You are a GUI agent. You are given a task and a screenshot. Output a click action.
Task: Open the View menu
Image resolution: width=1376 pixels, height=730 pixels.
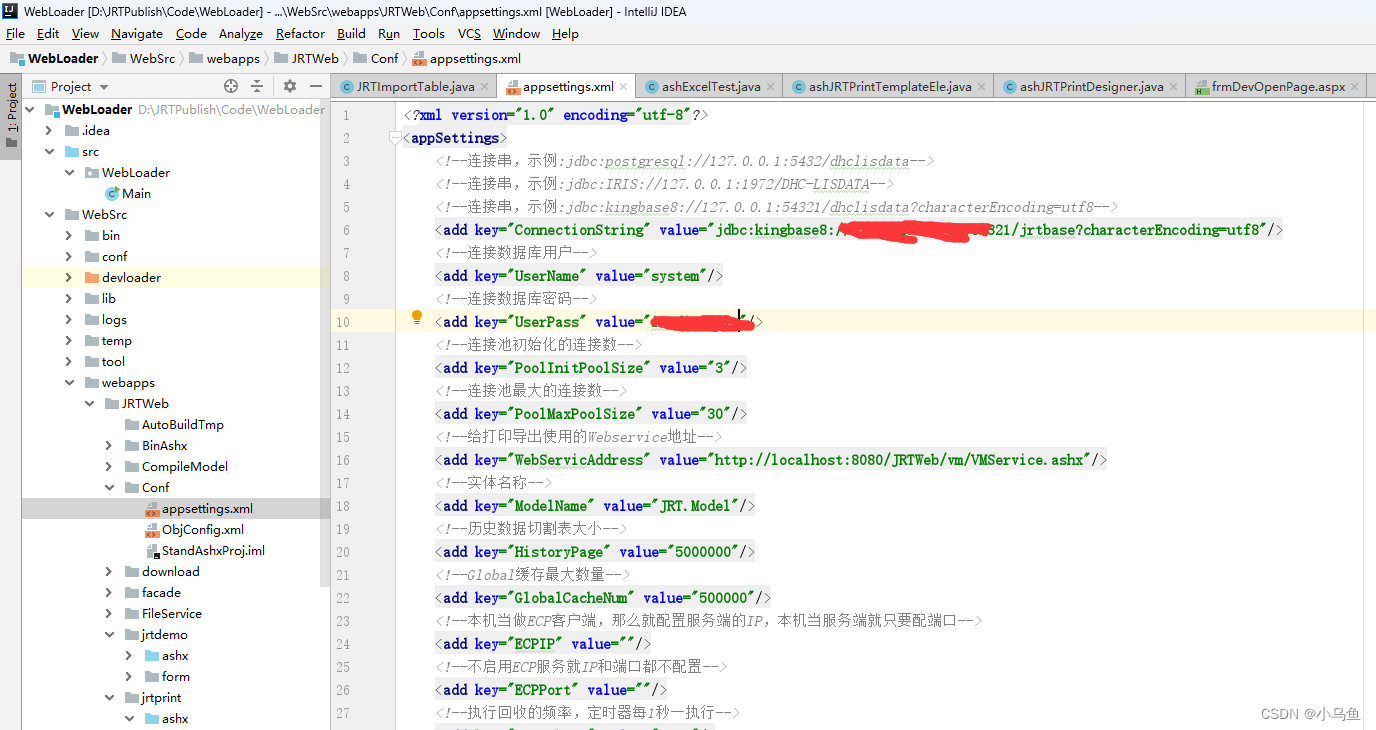(x=85, y=33)
